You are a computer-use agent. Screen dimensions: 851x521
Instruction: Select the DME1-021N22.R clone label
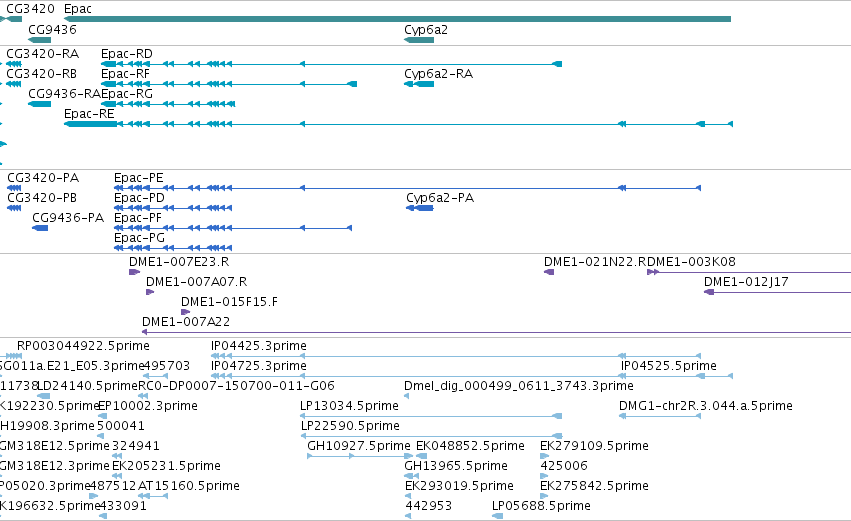pos(595,262)
